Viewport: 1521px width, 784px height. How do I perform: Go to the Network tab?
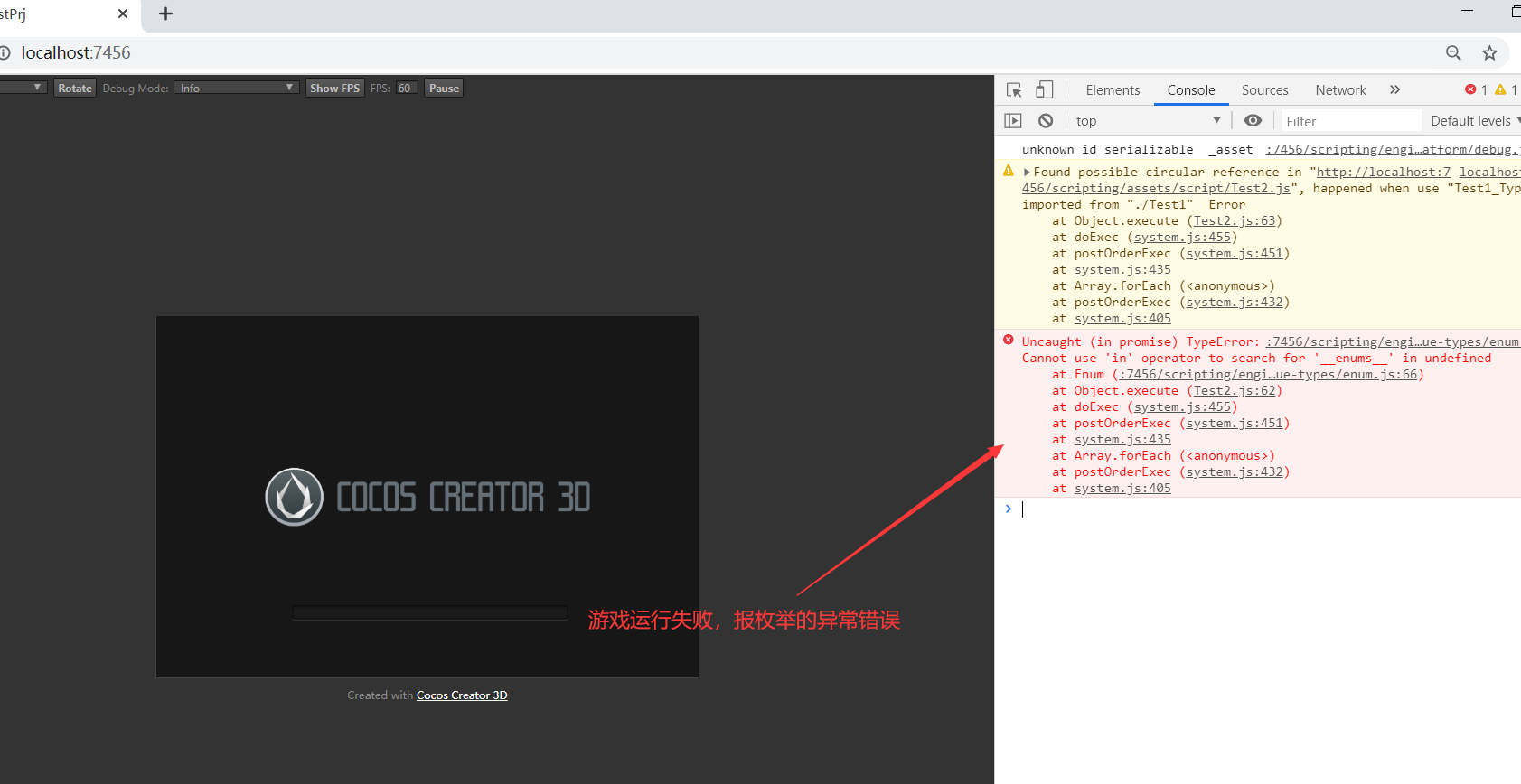1341,90
